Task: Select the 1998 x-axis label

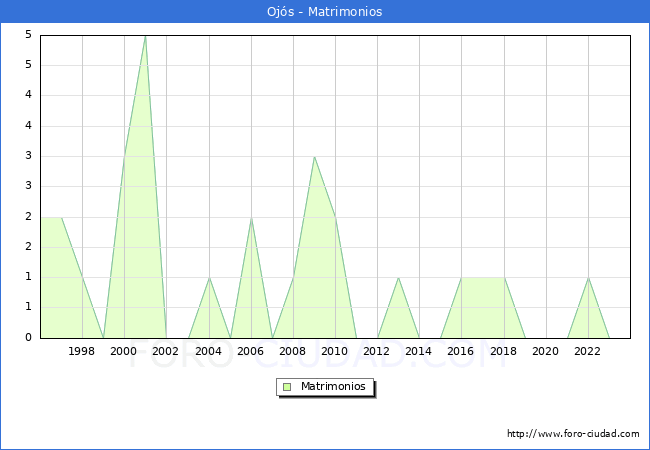Action: [82, 351]
